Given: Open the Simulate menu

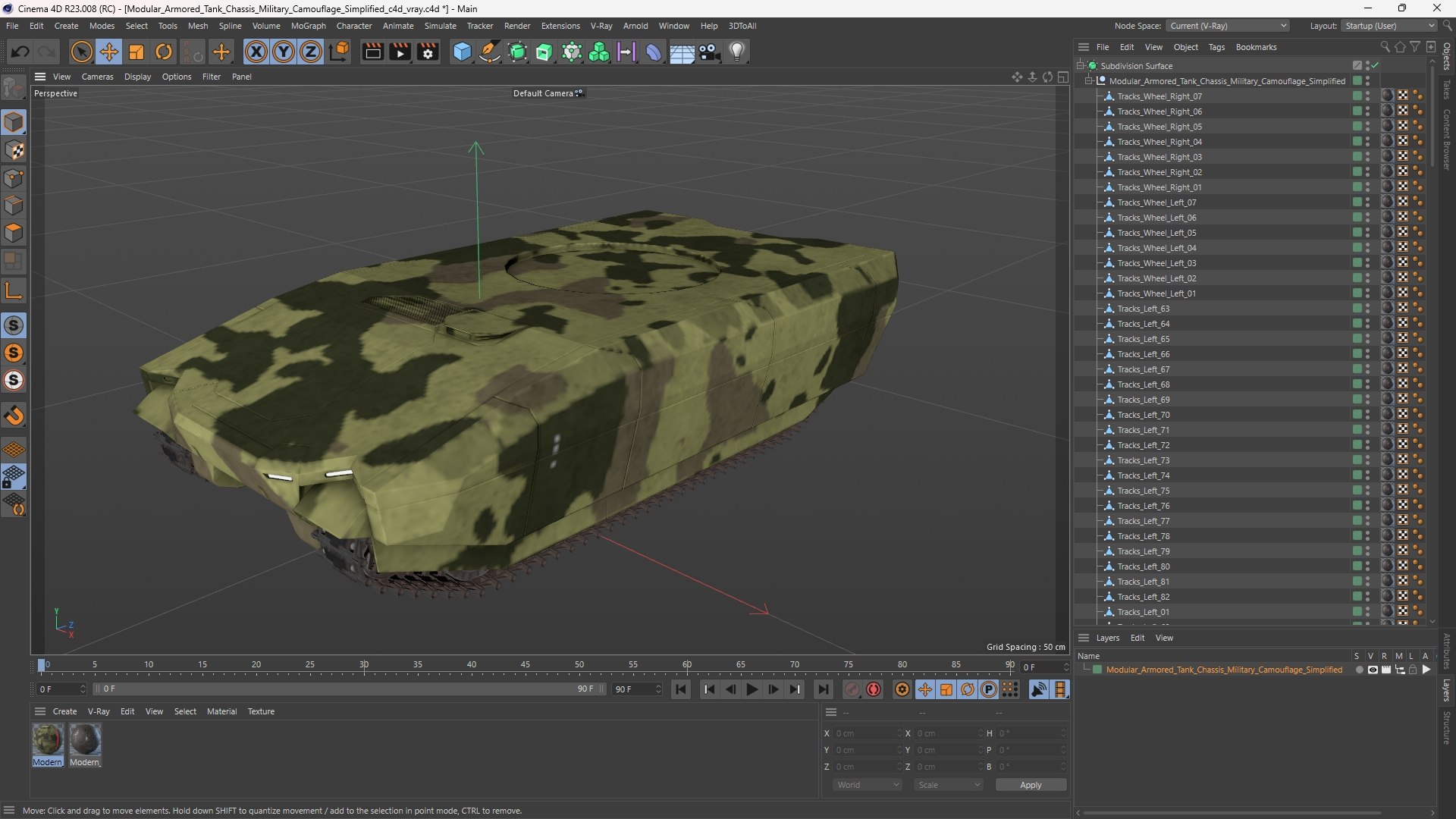Looking at the screenshot, I should coord(440,26).
